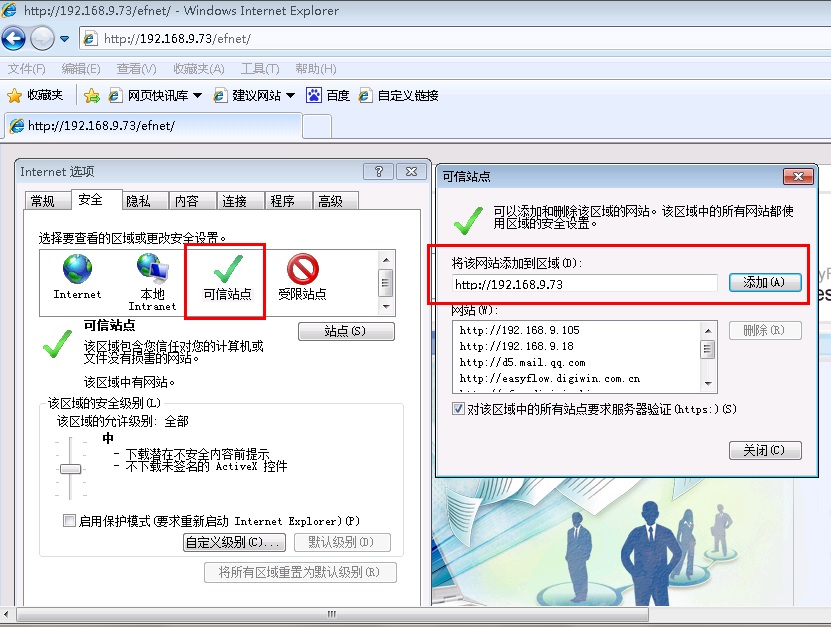Click the IE Back navigation arrow
The width and height of the screenshot is (831, 627).
[14, 39]
